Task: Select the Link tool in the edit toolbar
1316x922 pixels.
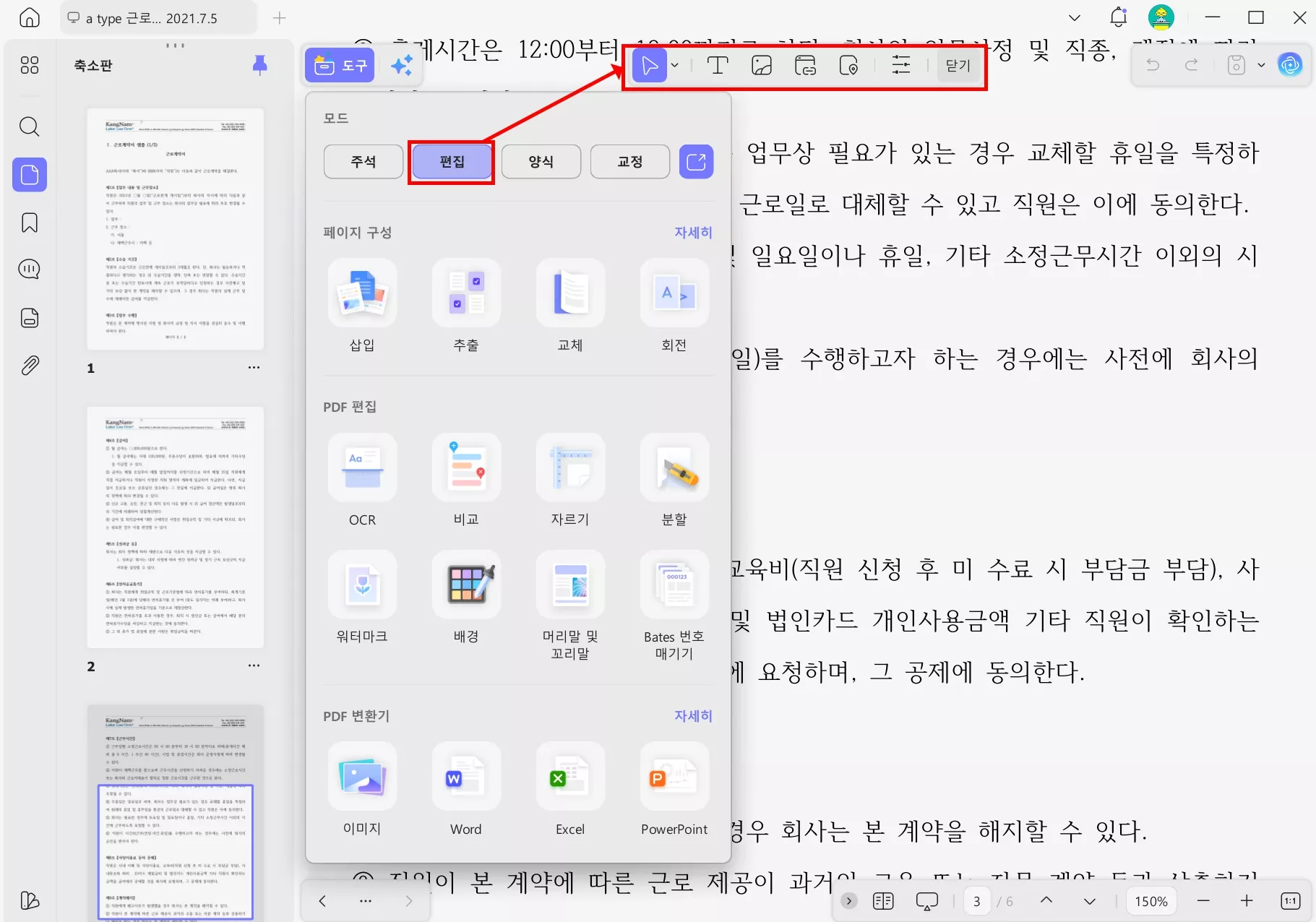Action: pos(806,65)
